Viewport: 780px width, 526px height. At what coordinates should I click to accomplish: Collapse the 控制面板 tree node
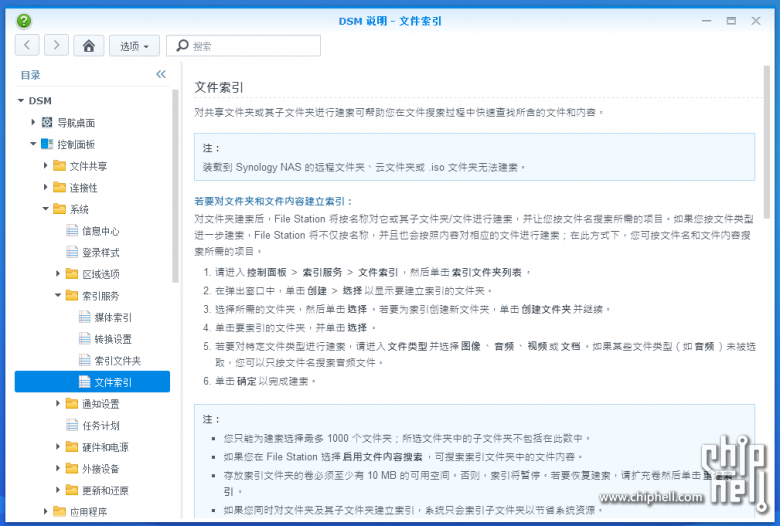(x=33, y=144)
